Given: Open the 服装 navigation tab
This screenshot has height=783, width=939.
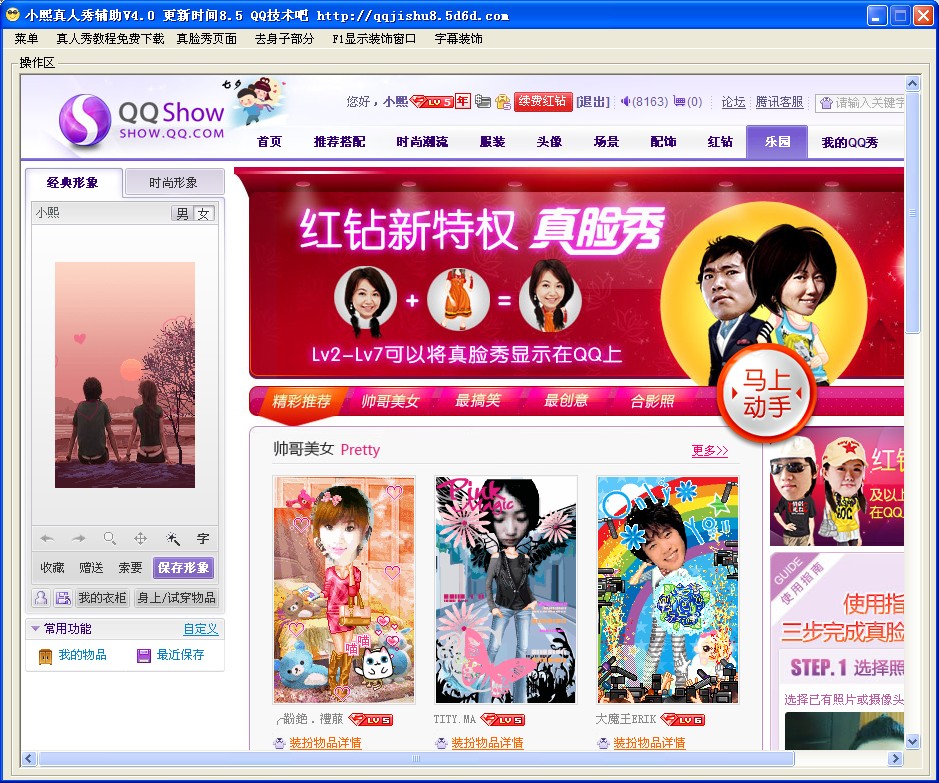Looking at the screenshot, I should click(x=493, y=142).
